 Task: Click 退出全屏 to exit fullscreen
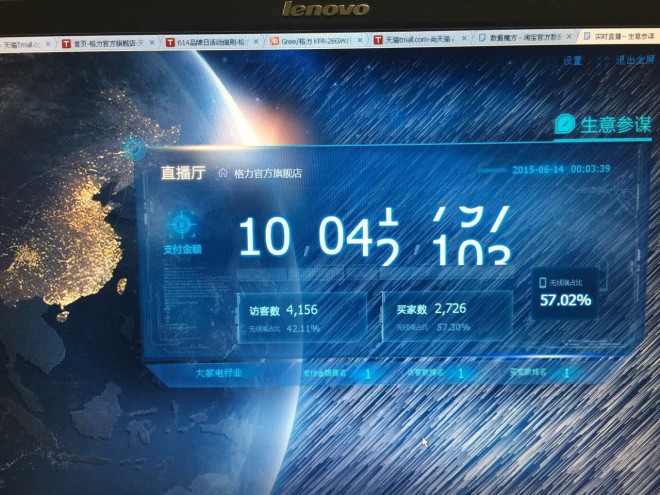pyautogui.click(x=635, y=60)
